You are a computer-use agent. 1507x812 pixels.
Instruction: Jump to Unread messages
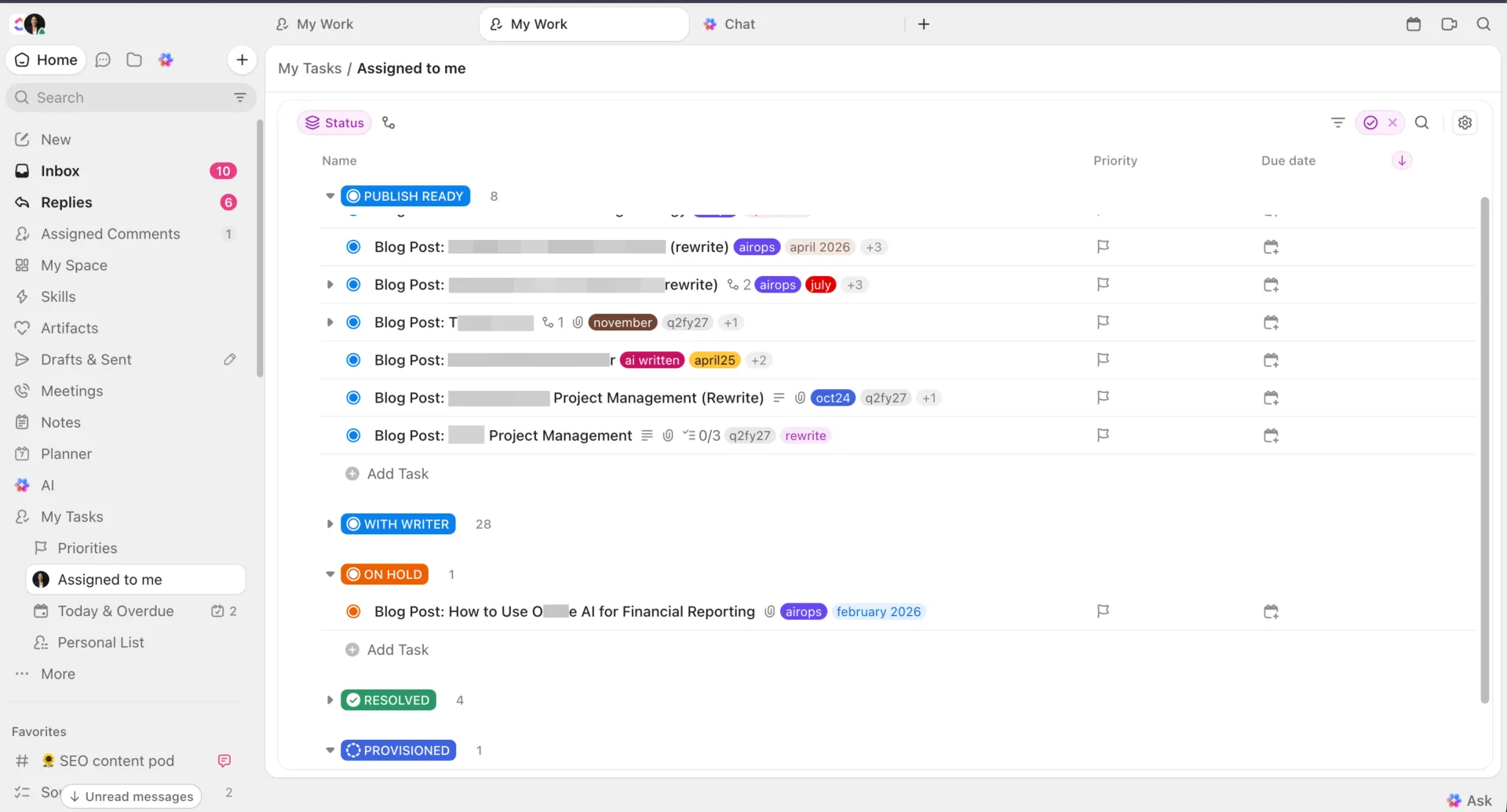[x=131, y=796]
